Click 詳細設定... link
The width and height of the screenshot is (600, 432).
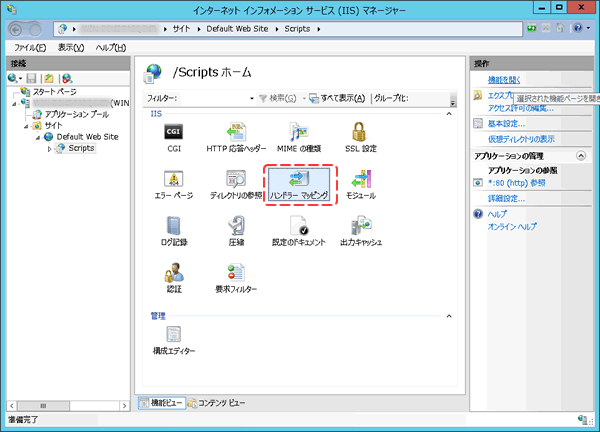click(x=506, y=198)
